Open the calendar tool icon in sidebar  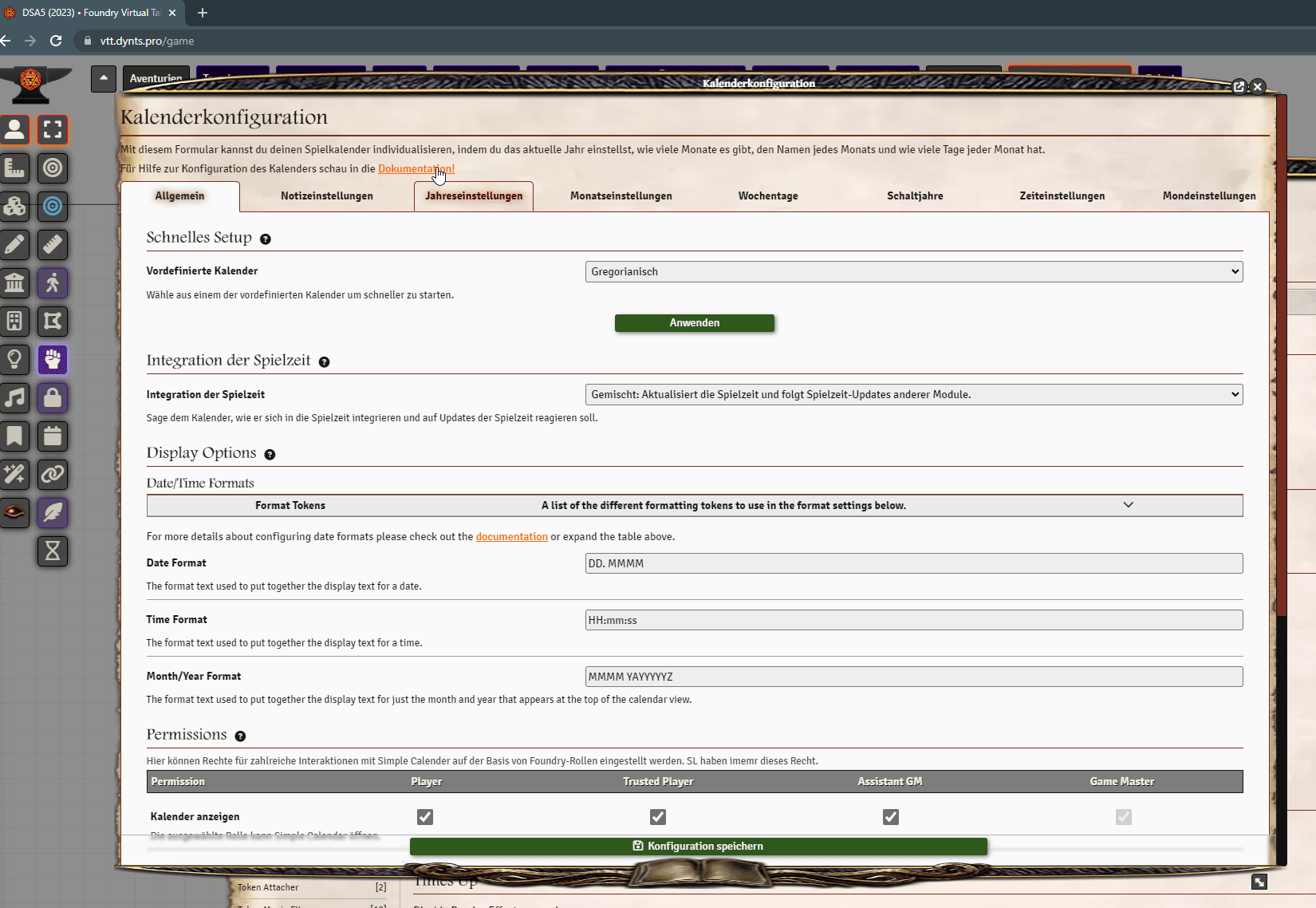53,436
